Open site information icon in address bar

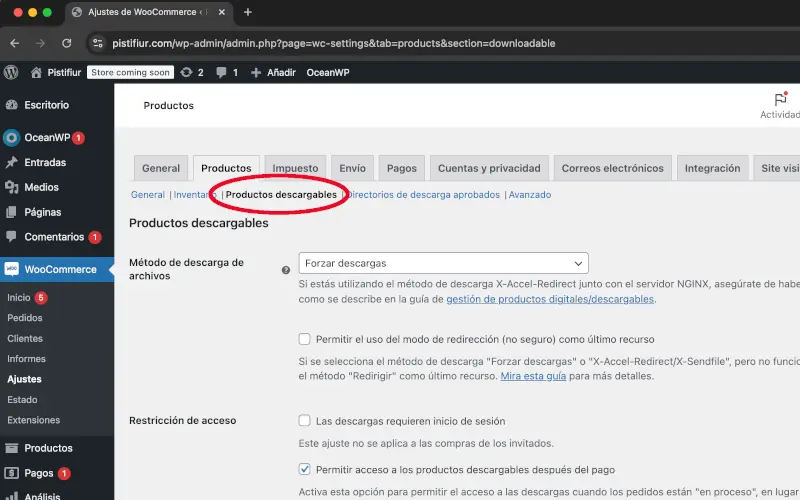[x=98, y=43]
